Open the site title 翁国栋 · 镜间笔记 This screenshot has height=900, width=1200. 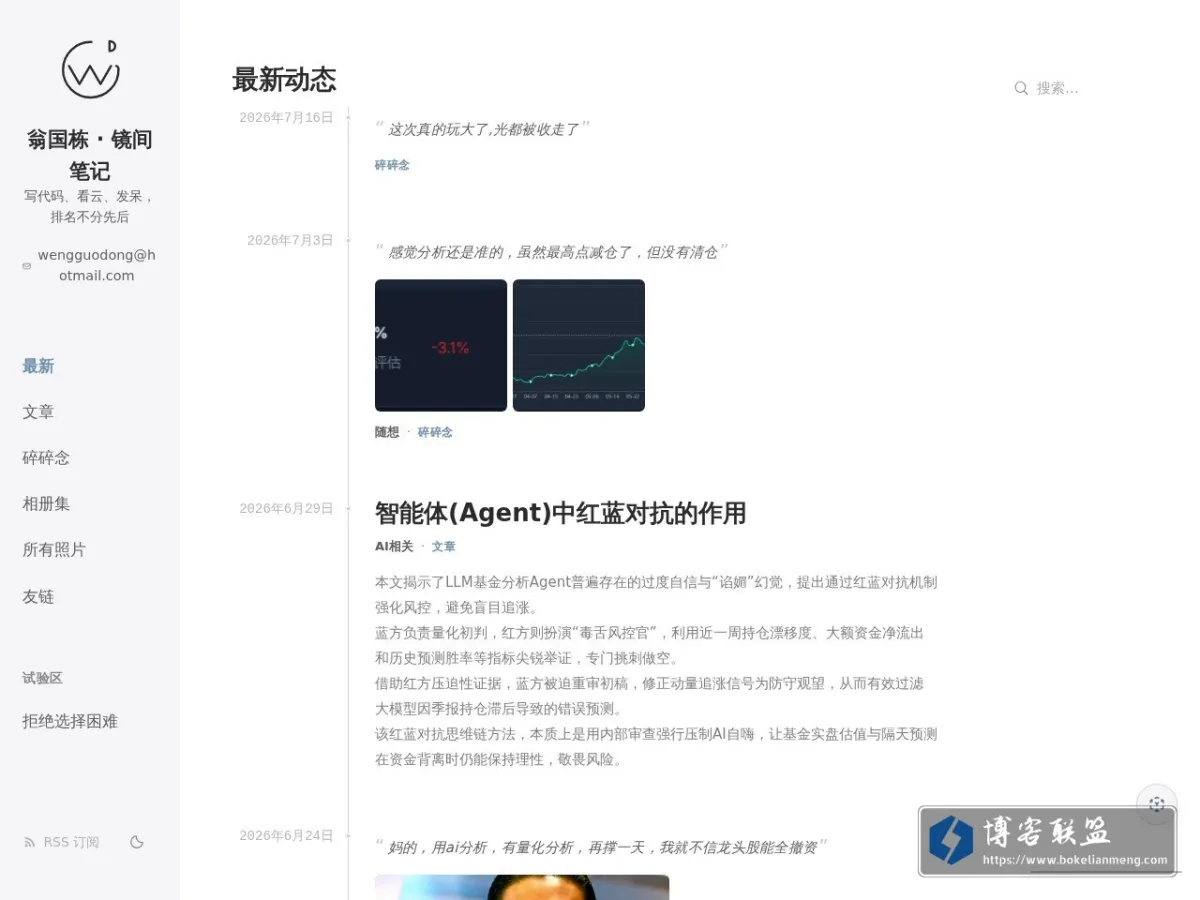coord(90,155)
